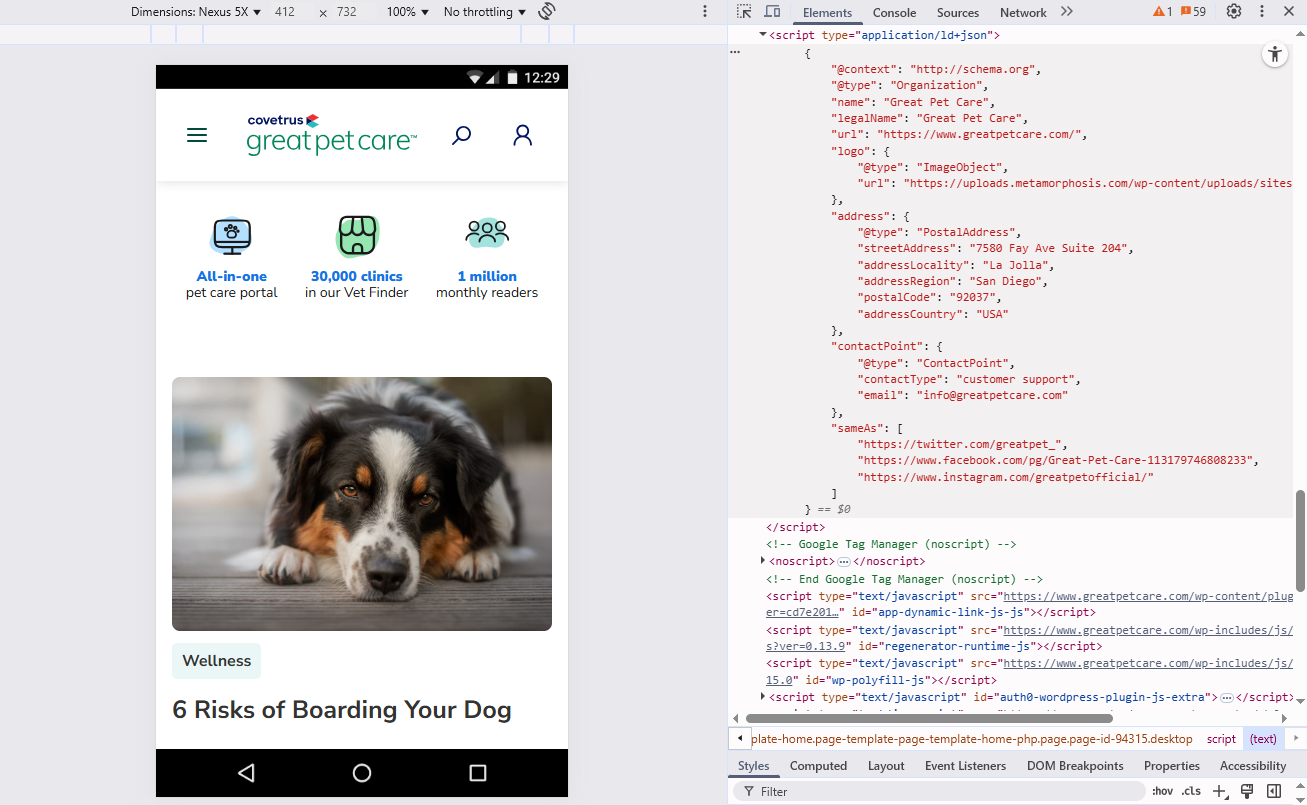
Task: Switch to the Sources tab
Action: click(x=958, y=13)
